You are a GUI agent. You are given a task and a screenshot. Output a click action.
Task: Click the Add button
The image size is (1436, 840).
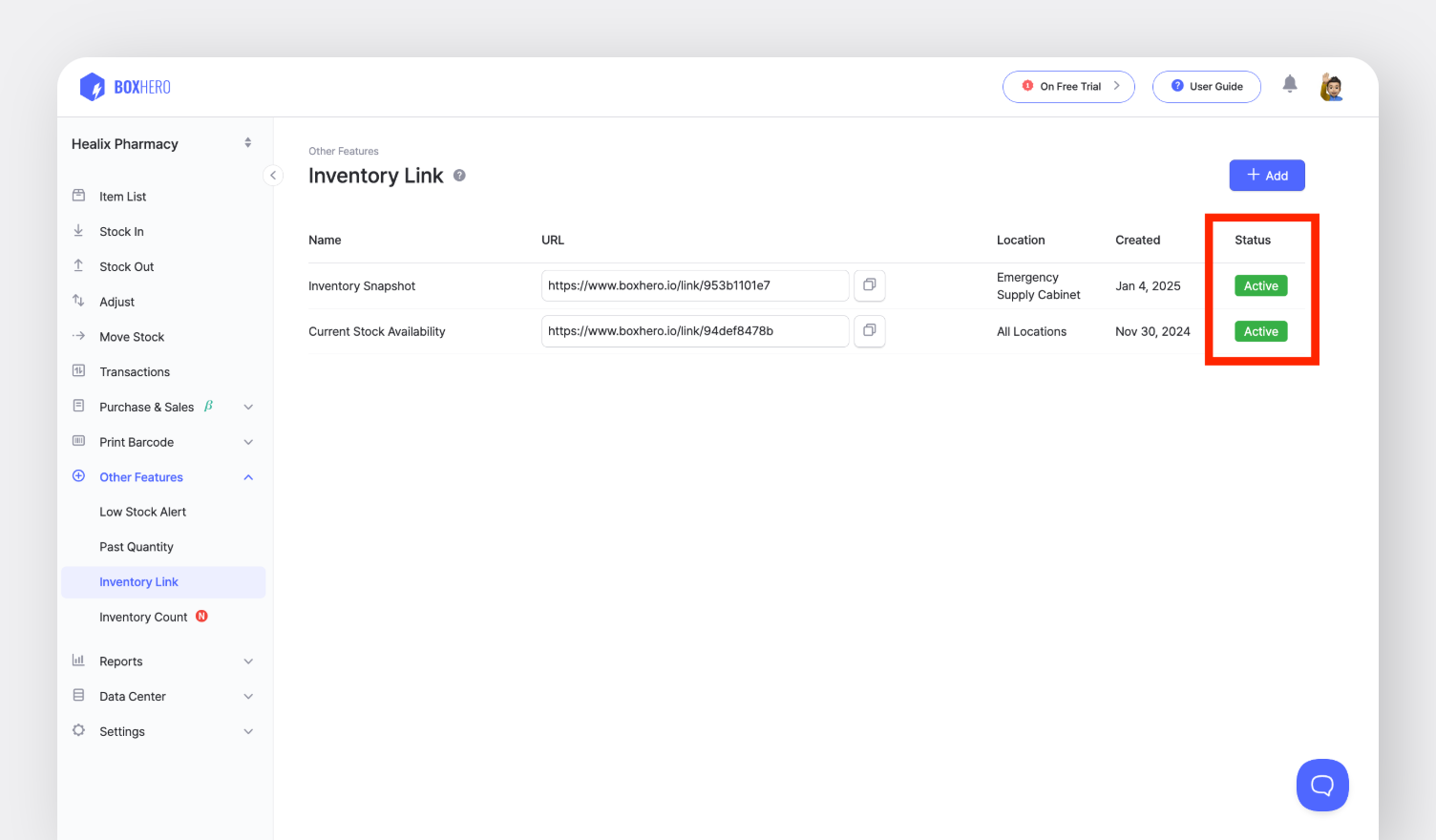pos(1266,176)
